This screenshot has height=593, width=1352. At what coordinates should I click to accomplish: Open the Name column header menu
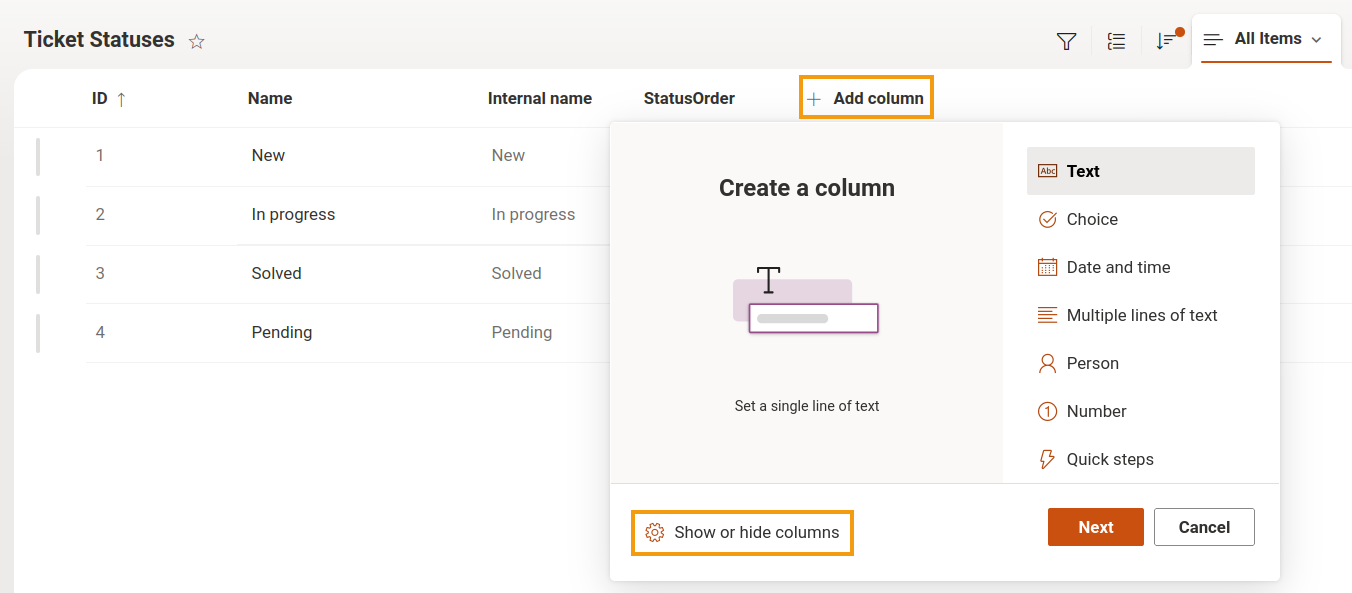(x=270, y=98)
